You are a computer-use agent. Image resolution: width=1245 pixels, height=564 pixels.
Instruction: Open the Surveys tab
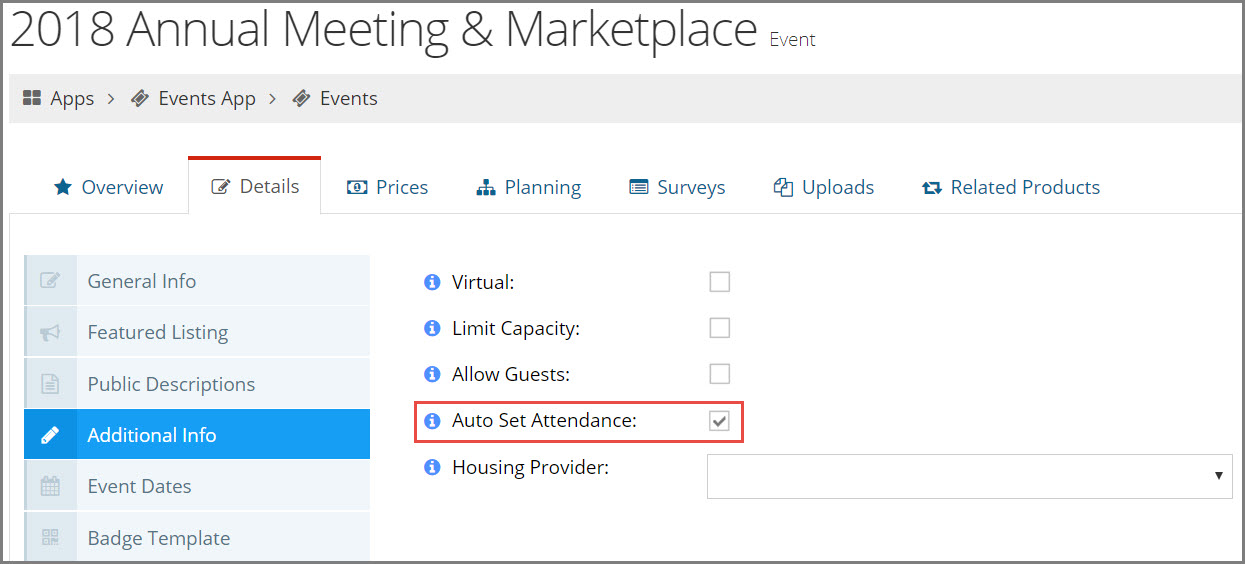click(677, 187)
